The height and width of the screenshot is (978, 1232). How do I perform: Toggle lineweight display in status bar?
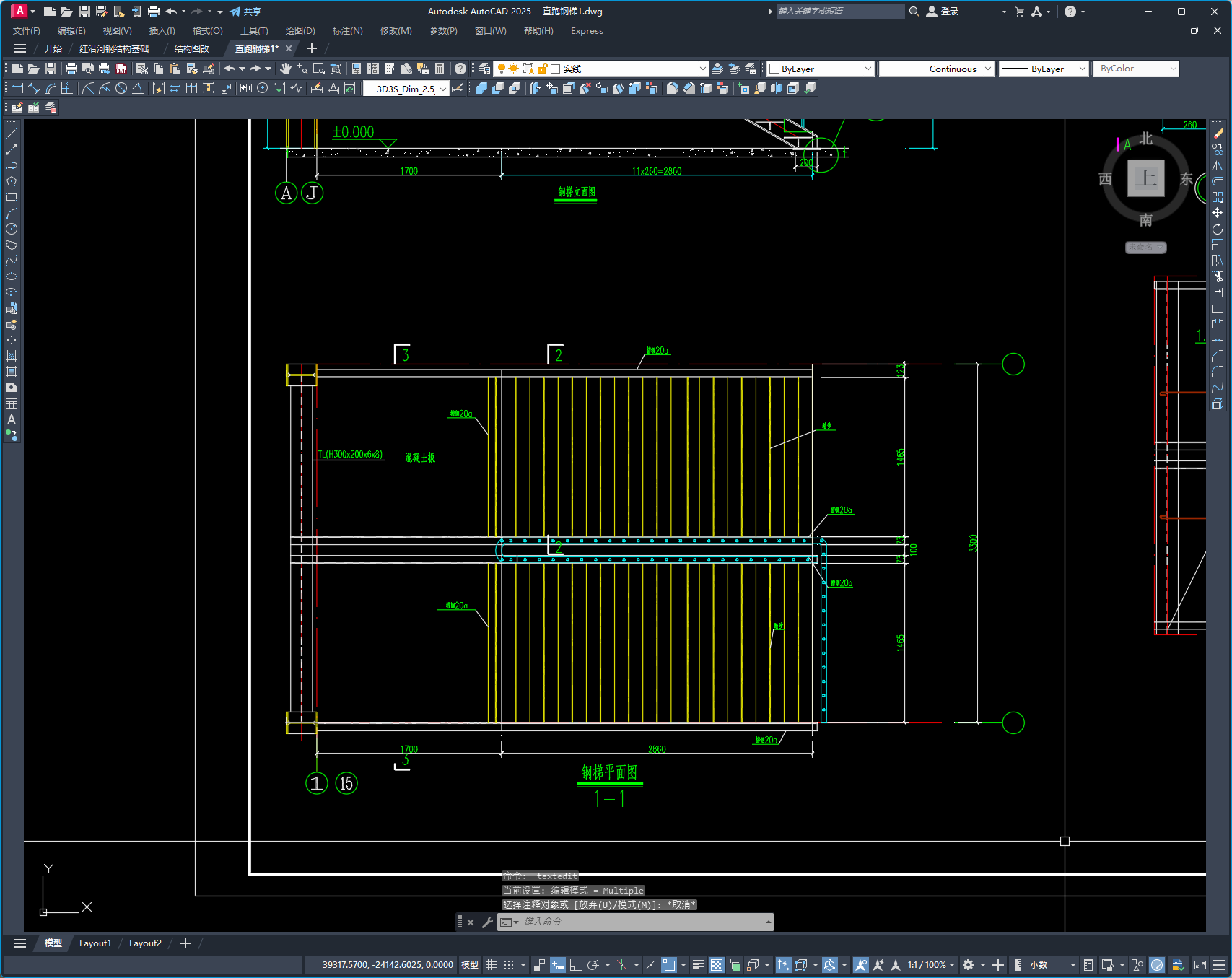coord(699,965)
